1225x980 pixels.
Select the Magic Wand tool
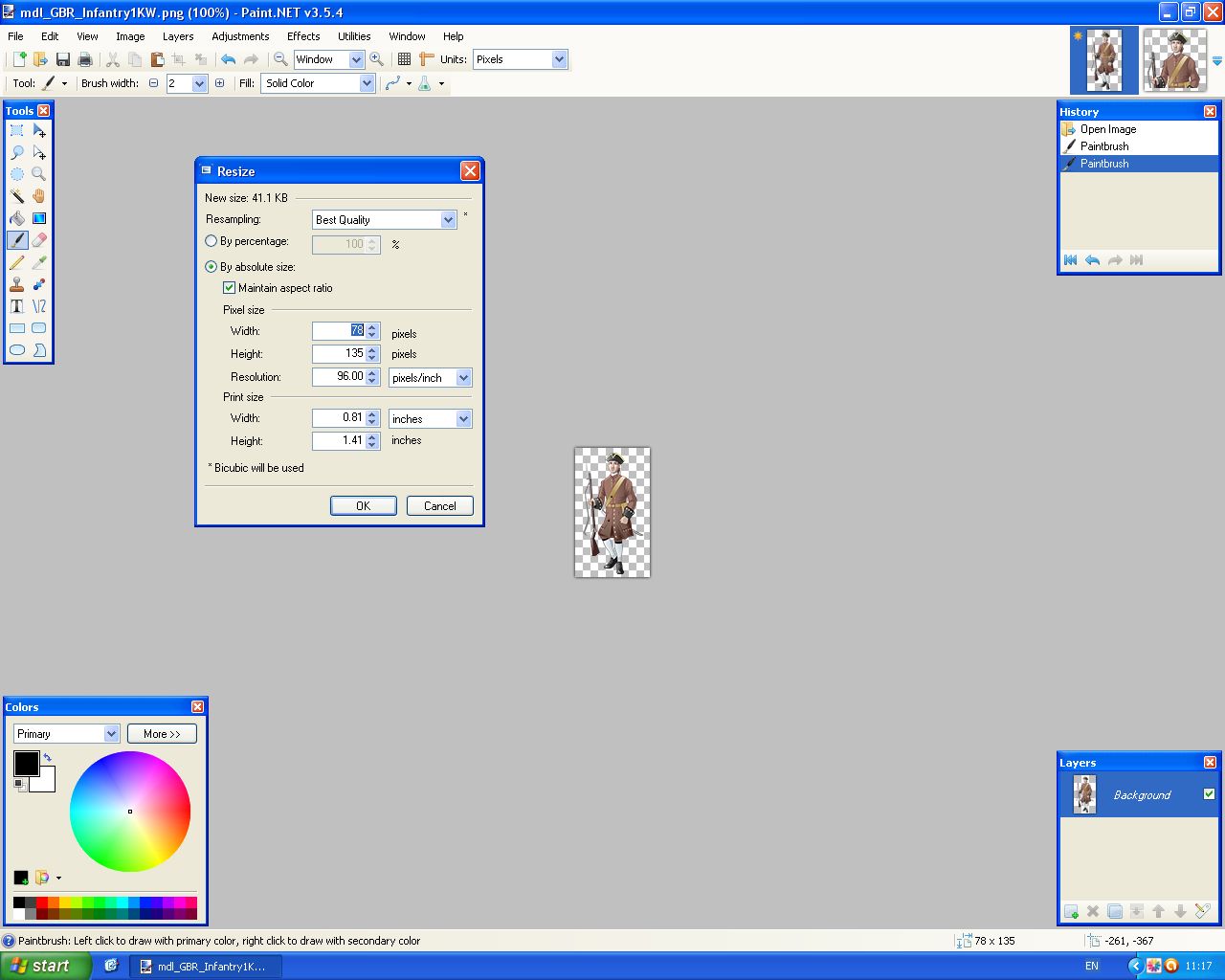click(17, 196)
